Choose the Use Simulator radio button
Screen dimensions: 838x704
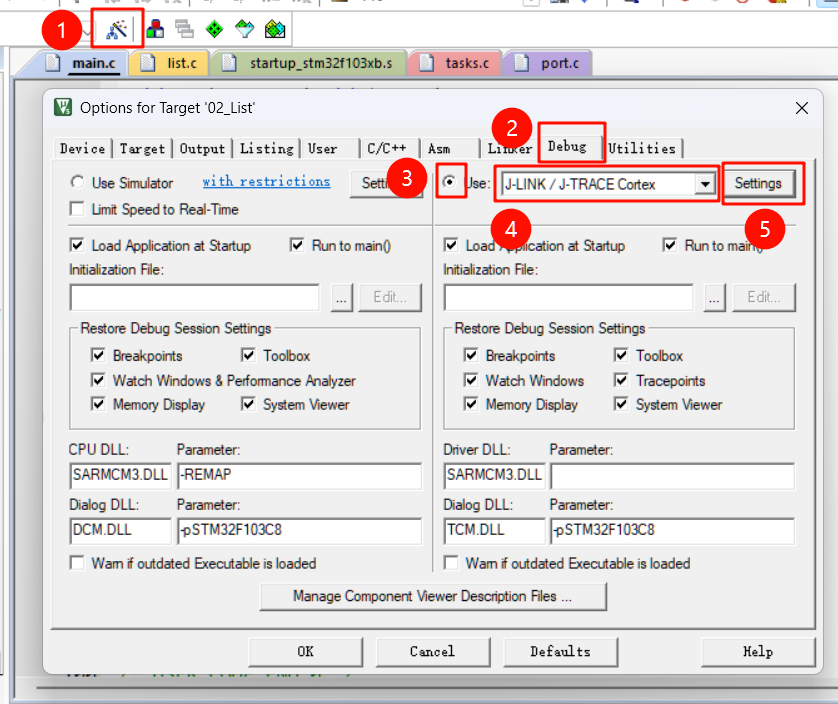(x=77, y=182)
